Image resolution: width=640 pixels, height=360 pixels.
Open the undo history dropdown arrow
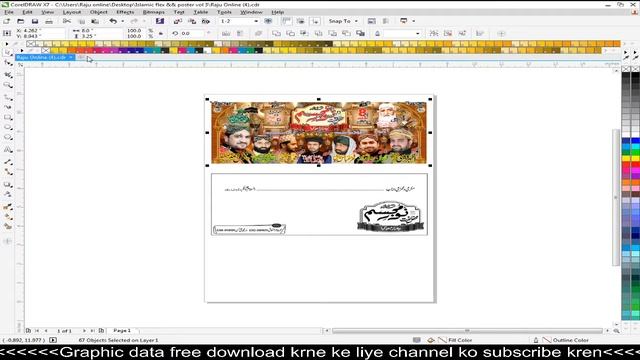click(x=122, y=21)
